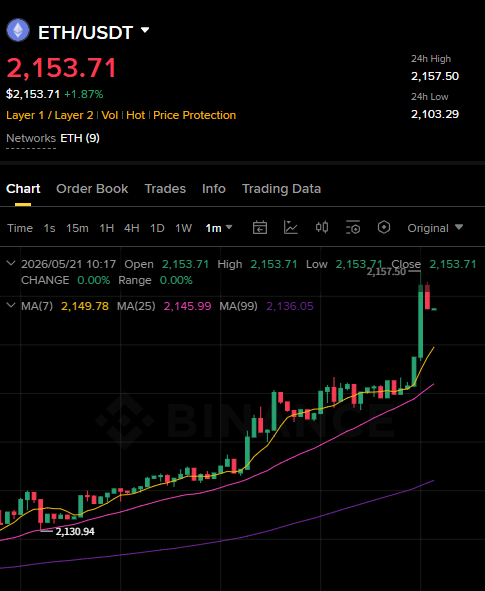Switch to the Chart tab
Viewport: 485px width, 591px height.
tap(23, 188)
